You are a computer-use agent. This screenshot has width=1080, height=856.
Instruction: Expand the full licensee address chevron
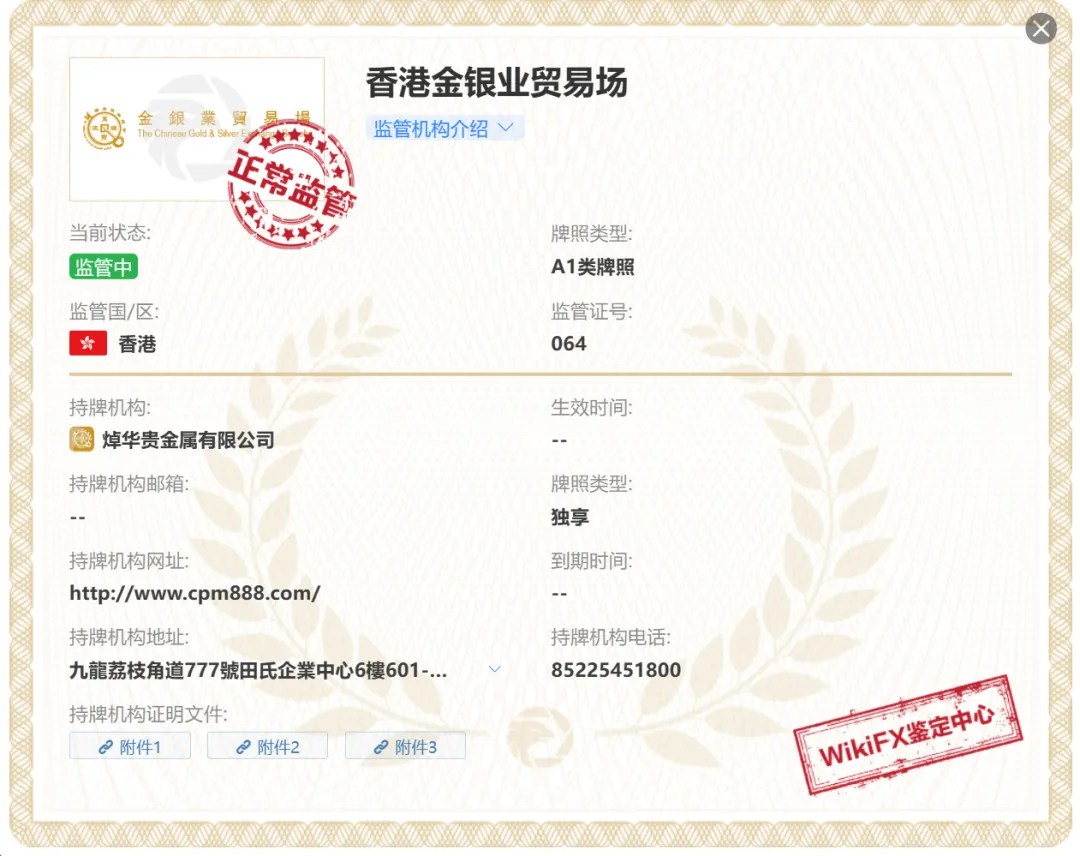(x=495, y=669)
